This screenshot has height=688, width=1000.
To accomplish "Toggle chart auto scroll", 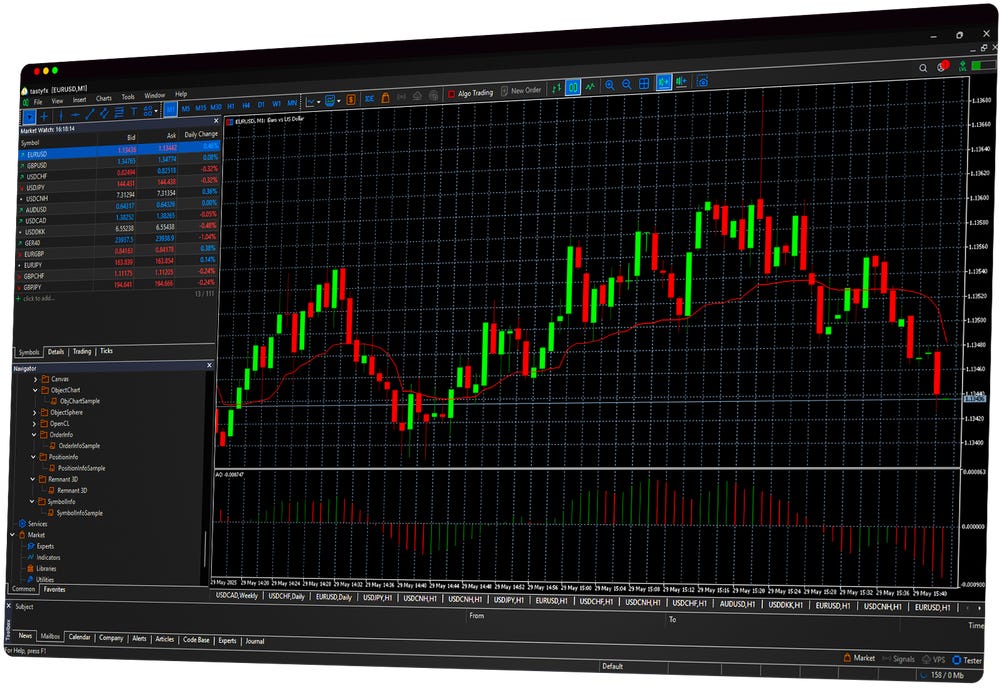I will [664, 82].
